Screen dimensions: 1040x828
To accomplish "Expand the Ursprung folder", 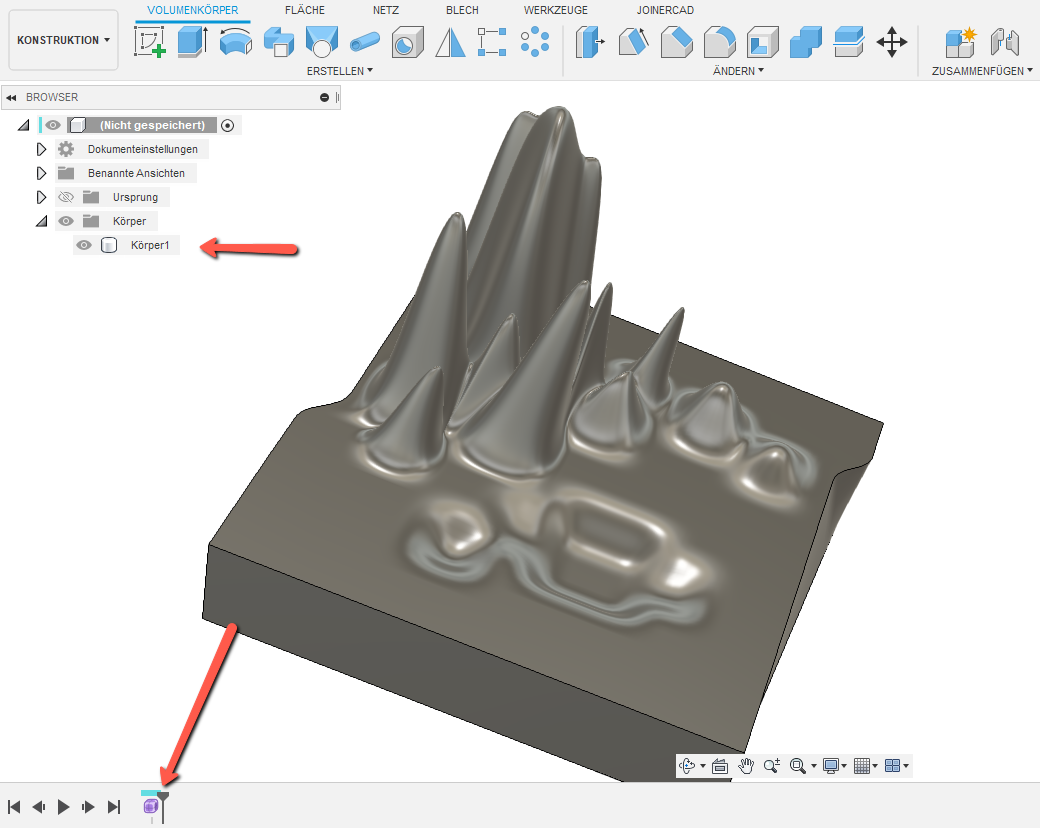I will pos(41,197).
